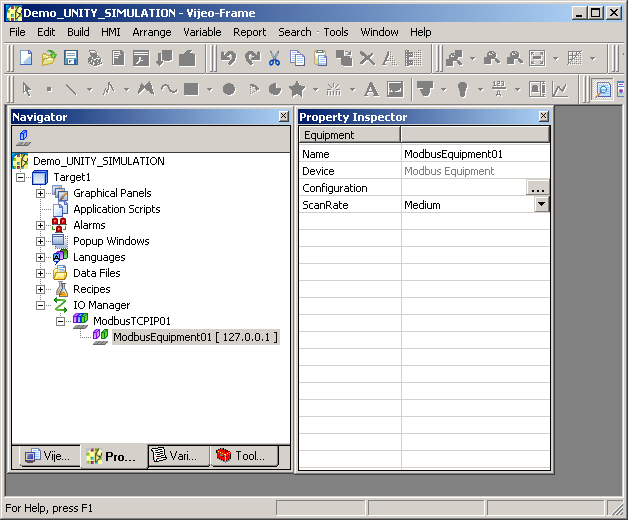Select the Data Files tree item
Image resolution: width=628 pixels, height=520 pixels.
point(97,273)
